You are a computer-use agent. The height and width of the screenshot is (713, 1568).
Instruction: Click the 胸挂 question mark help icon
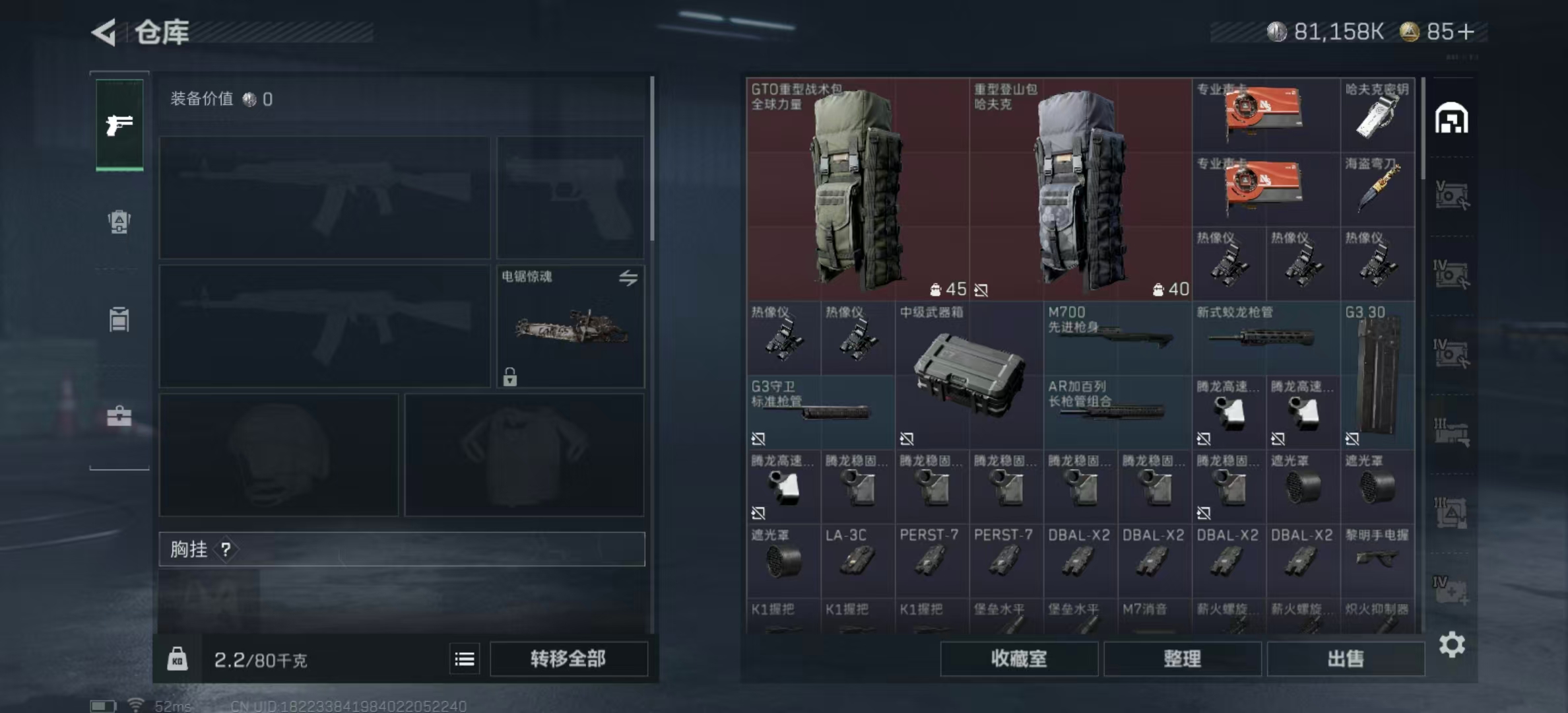pyautogui.click(x=226, y=549)
